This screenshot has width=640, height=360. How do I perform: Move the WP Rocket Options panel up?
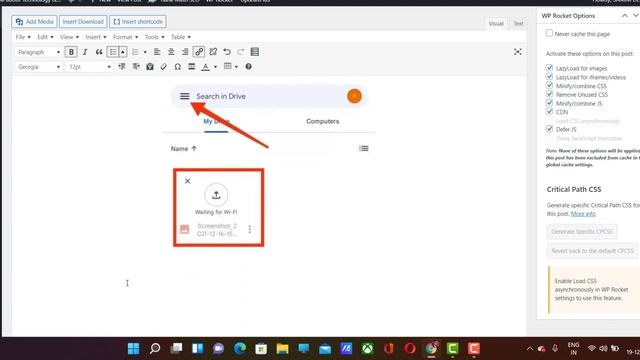click(x=624, y=16)
